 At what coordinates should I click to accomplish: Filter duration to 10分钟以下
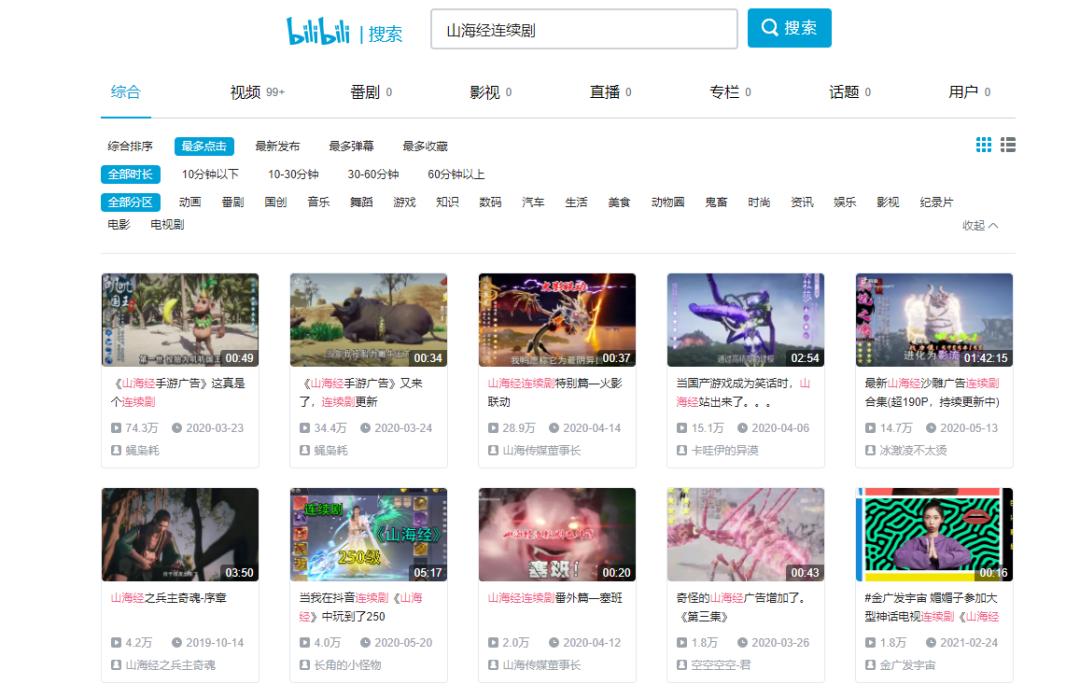point(210,174)
